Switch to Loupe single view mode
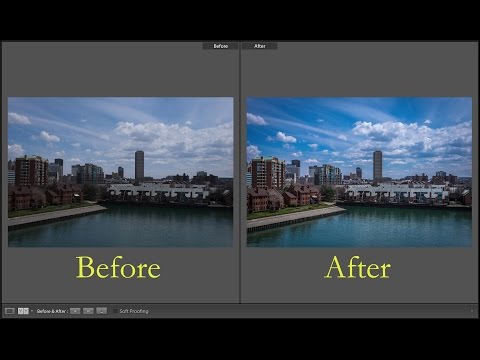 pyautogui.click(x=9, y=311)
